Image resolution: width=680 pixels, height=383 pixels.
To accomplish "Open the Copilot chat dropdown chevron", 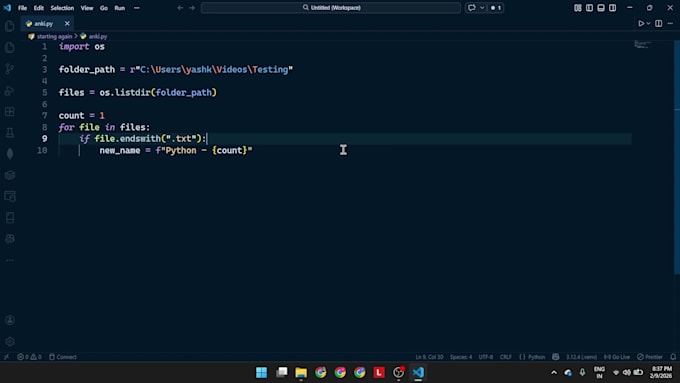I will click(x=482, y=8).
